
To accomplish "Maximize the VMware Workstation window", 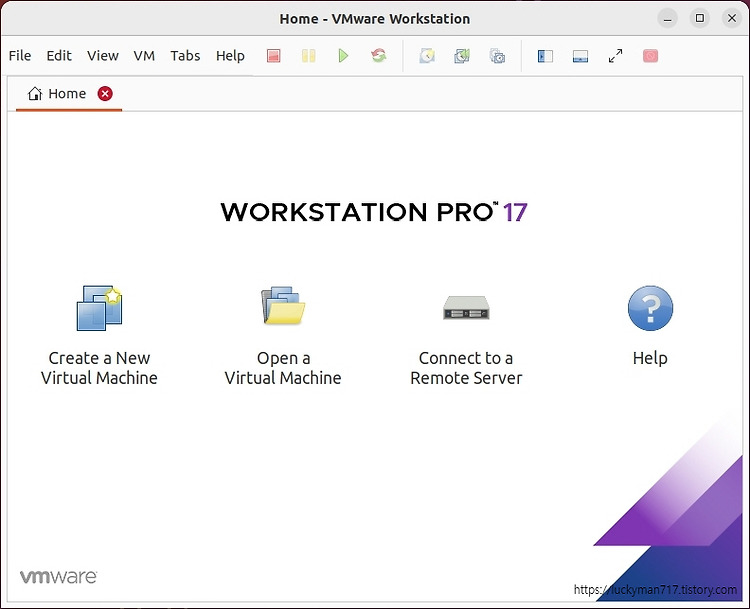I will click(x=700, y=18).
